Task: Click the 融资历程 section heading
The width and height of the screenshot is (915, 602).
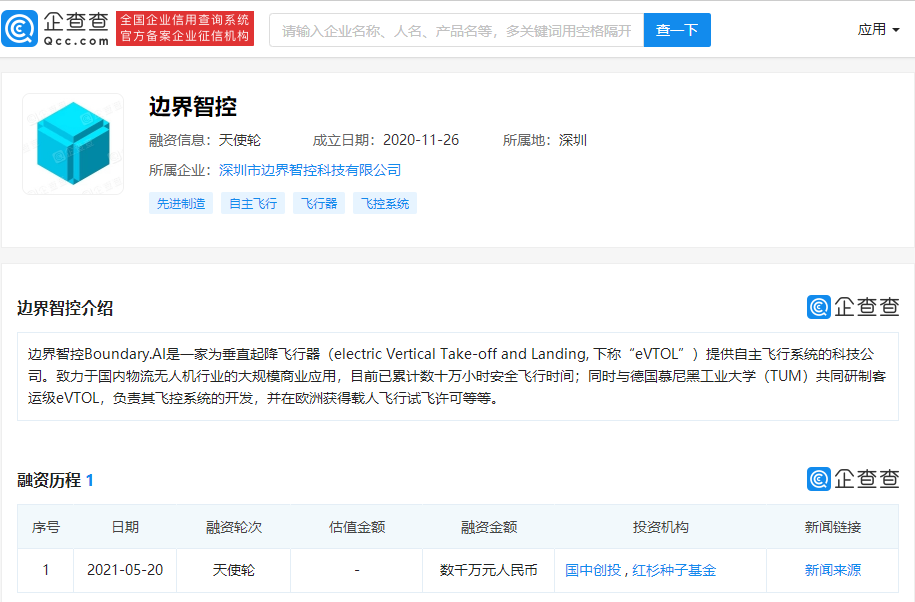Action: 49,480
